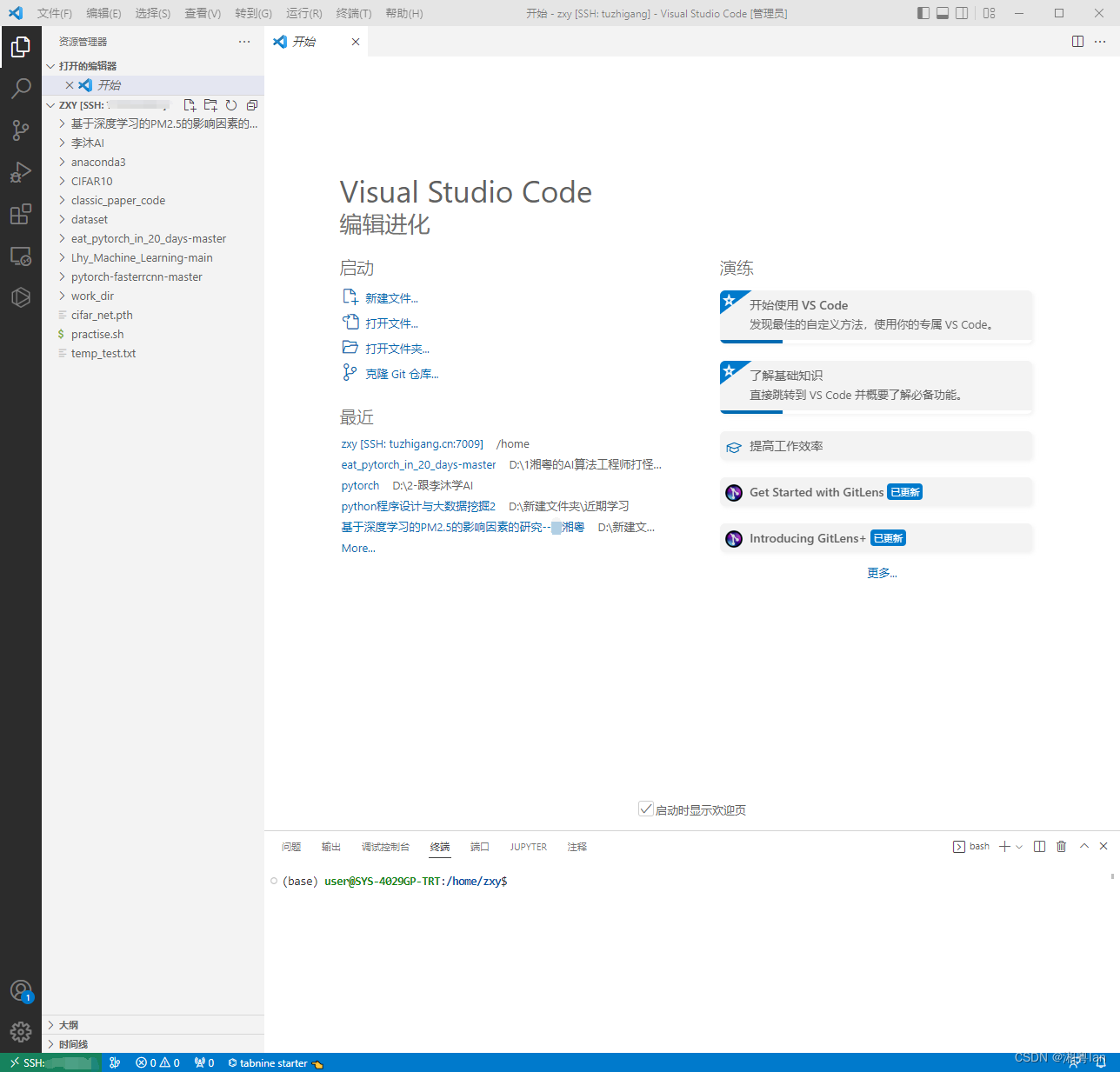Toggle show welcome page on startup checkbox

646,809
